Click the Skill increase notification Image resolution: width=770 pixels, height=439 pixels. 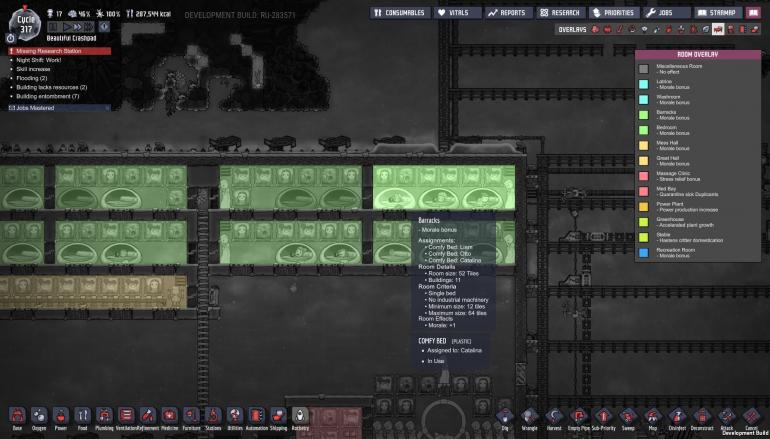pos(33,69)
